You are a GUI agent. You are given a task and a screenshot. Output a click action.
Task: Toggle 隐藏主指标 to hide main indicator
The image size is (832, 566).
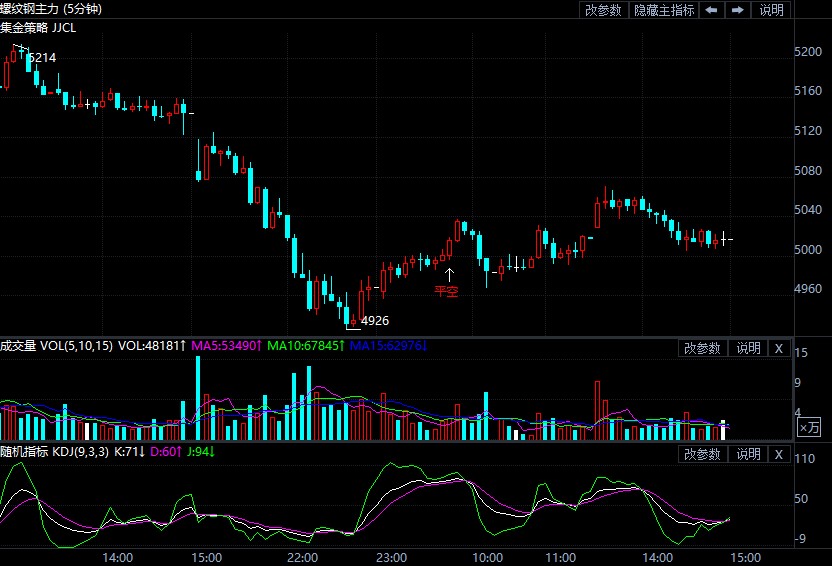pyautogui.click(x=664, y=10)
